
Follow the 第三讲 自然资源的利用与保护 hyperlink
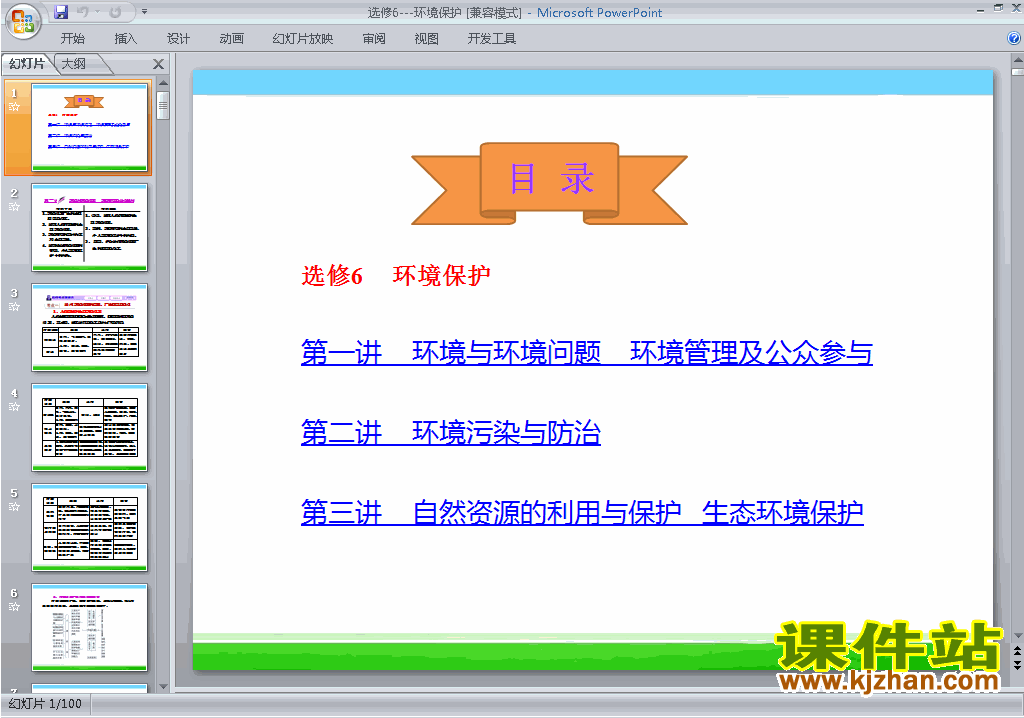click(x=582, y=513)
